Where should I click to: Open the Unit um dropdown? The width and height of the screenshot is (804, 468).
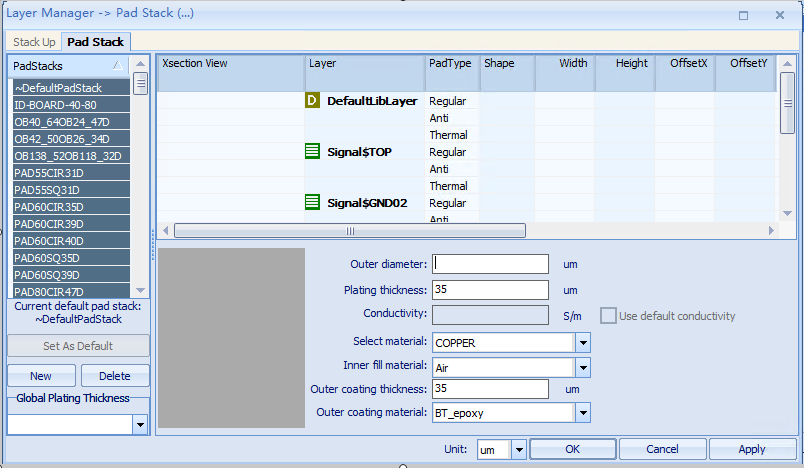(519, 450)
